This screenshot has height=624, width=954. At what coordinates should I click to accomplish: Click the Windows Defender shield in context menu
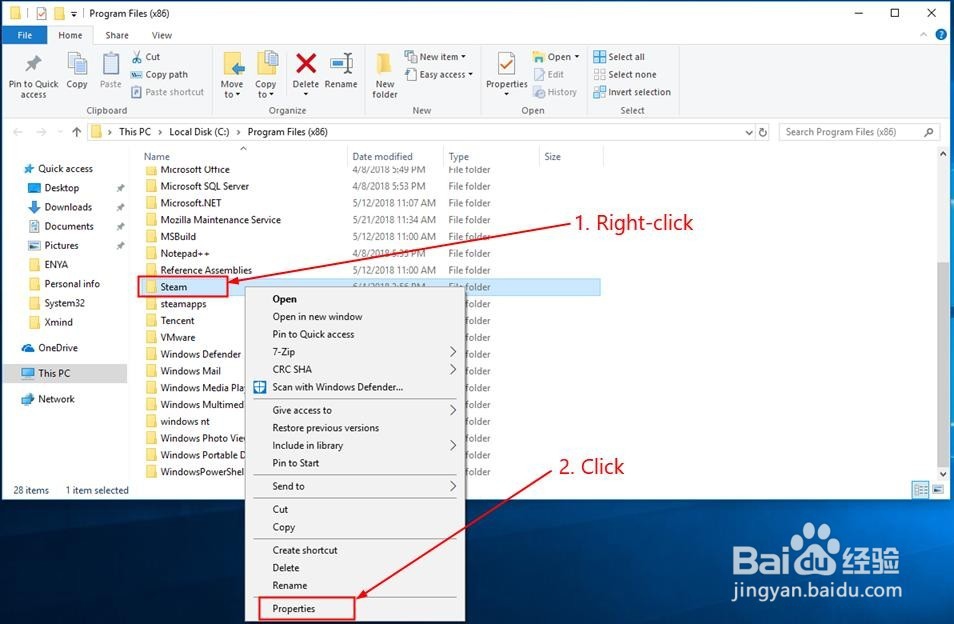[260, 387]
